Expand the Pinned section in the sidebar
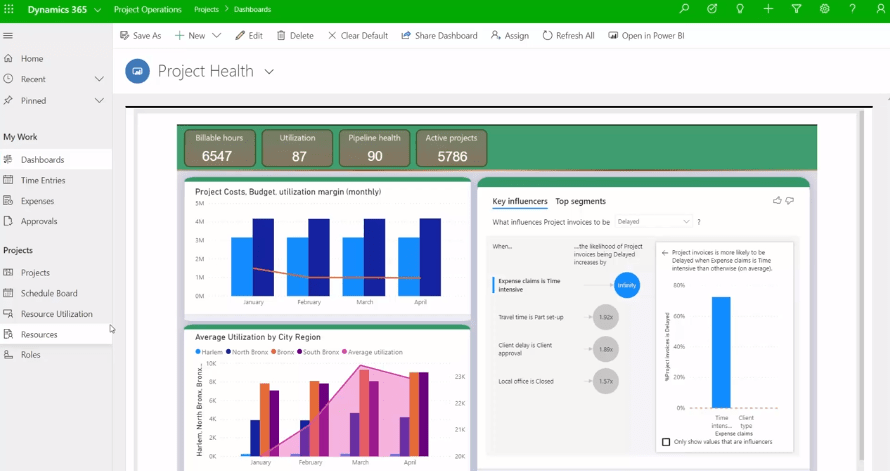The width and height of the screenshot is (890, 471). (x=99, y=100)
